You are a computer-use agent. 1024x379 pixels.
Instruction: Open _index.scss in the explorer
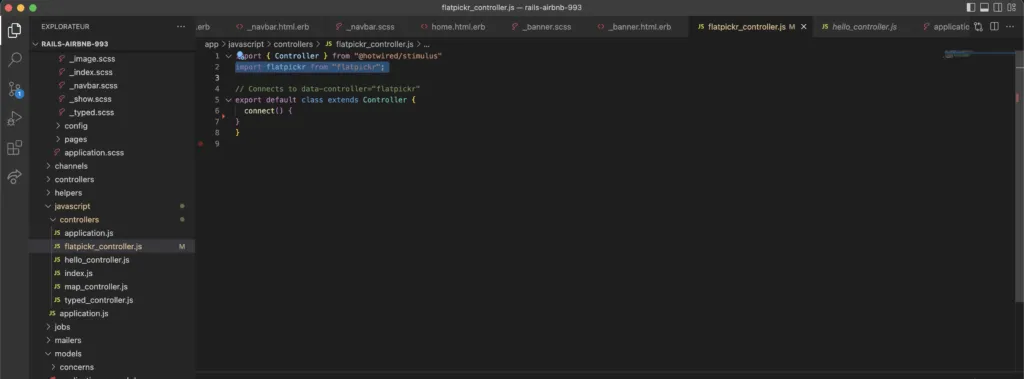[91, 72]
